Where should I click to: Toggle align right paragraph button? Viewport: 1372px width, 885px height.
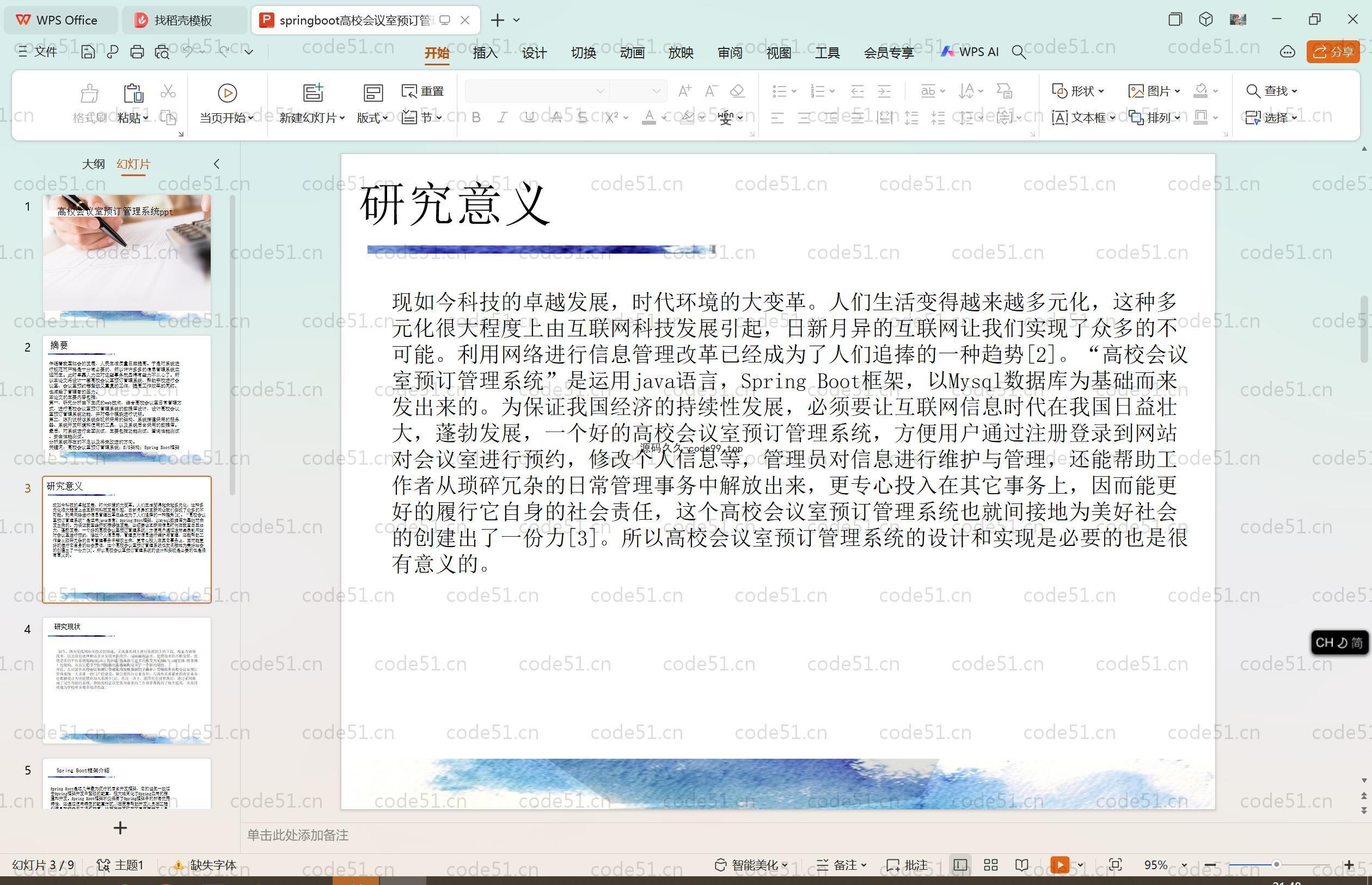(x=831, y=119)
